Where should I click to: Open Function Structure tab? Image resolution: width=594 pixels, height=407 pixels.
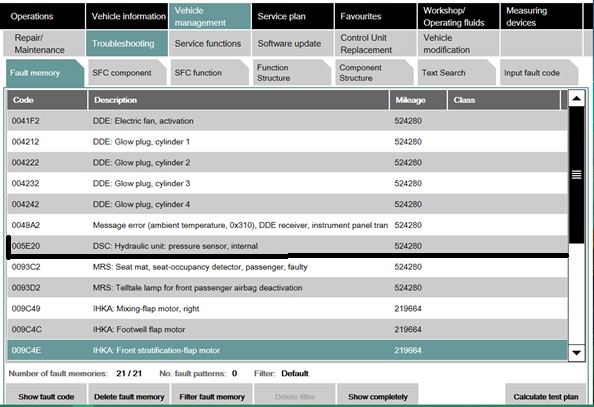[x=292, y=72]
